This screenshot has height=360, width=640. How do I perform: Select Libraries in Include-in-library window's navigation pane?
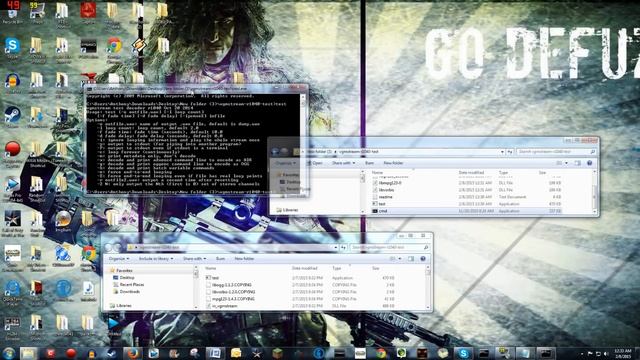pos(124,305)
